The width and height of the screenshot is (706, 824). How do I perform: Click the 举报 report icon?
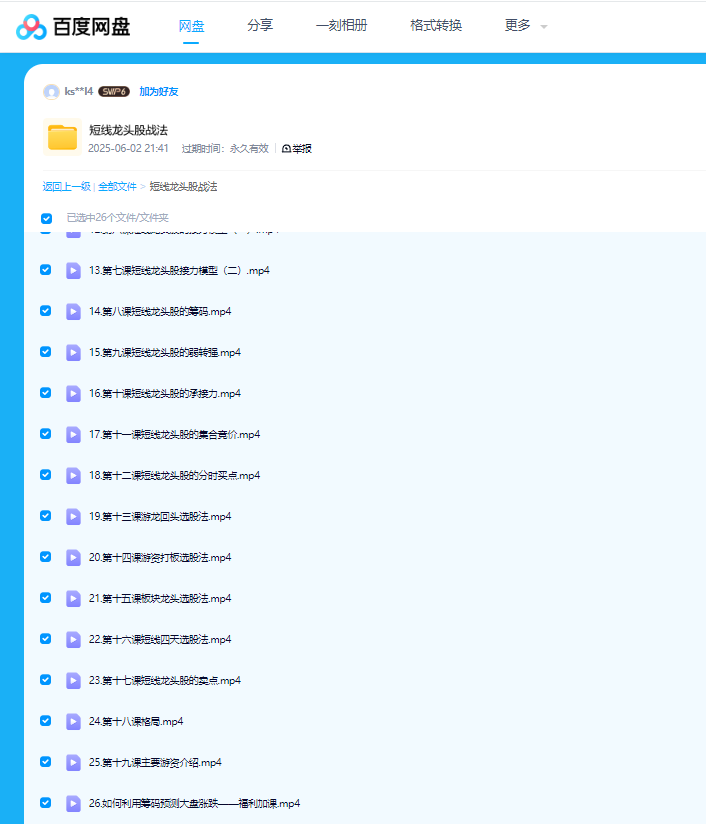coord(286,149)
